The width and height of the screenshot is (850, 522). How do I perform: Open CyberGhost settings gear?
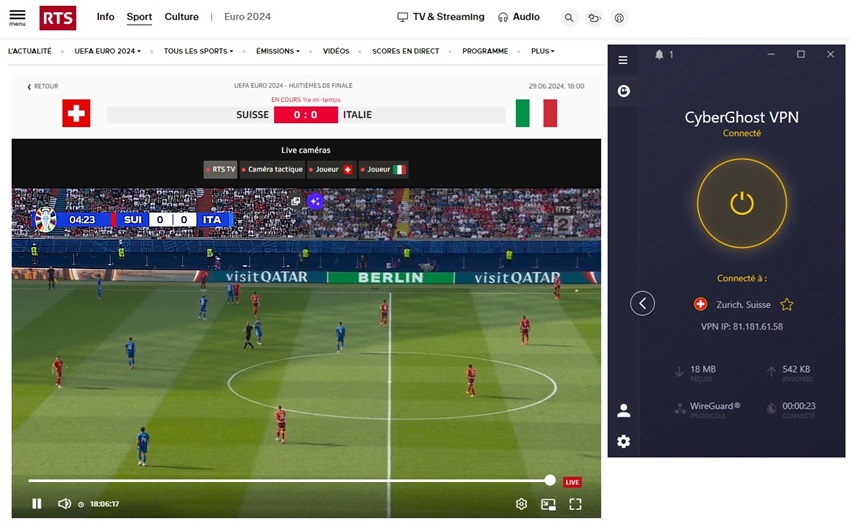click(x=623, y=441)
